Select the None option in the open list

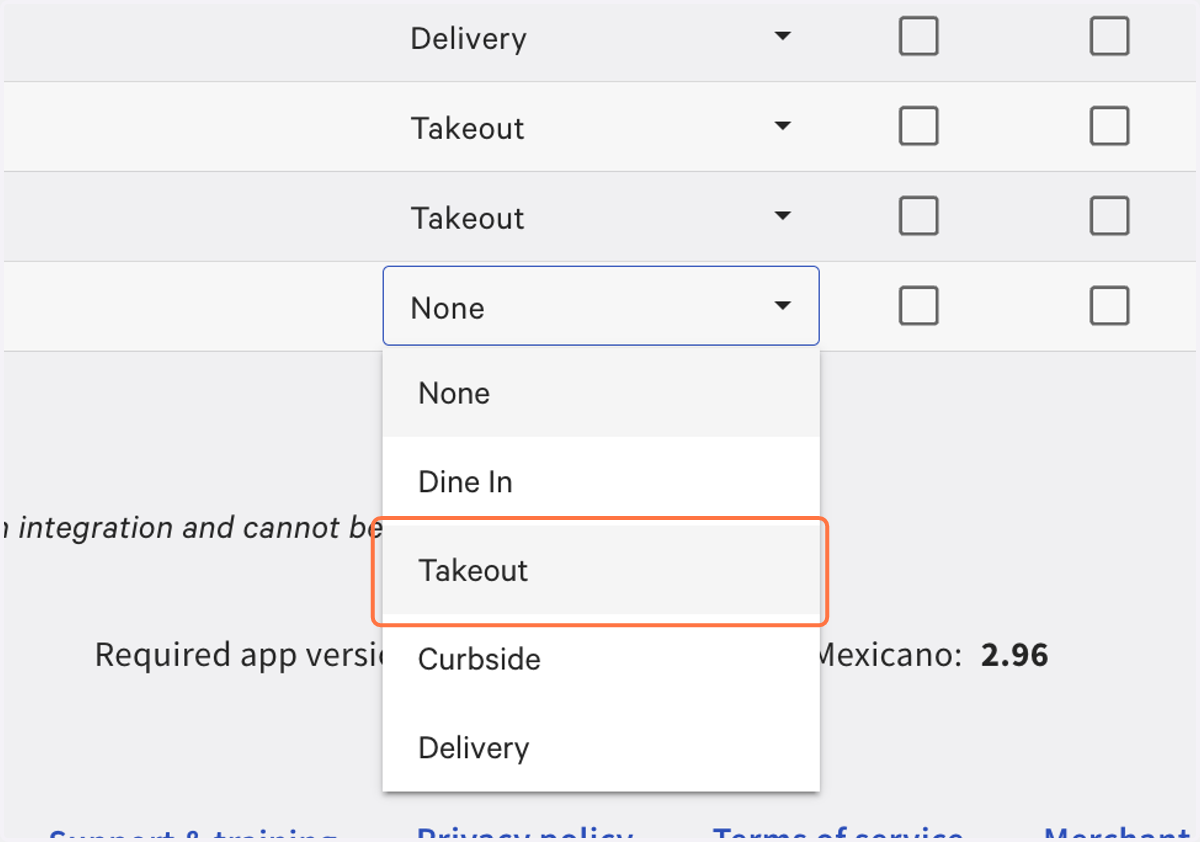[x=601, y=393]
